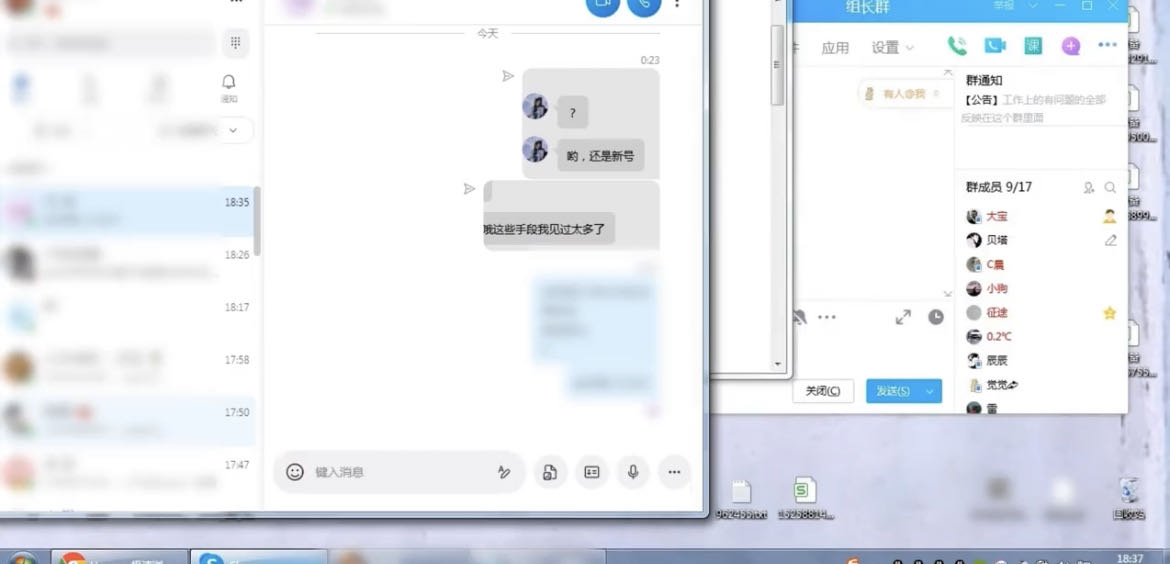Open the three-dot options in group input toolbar
The width and height of the screenshot is (1170, 564).
point(827,317)
